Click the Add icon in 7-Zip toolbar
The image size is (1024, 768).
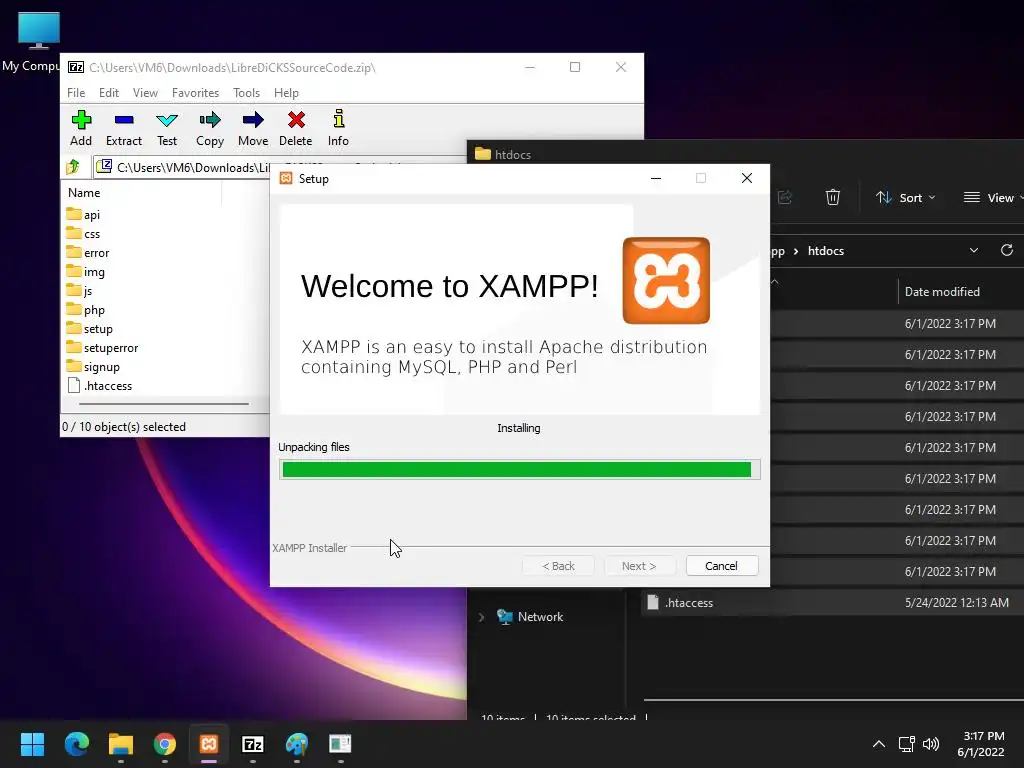81,120
